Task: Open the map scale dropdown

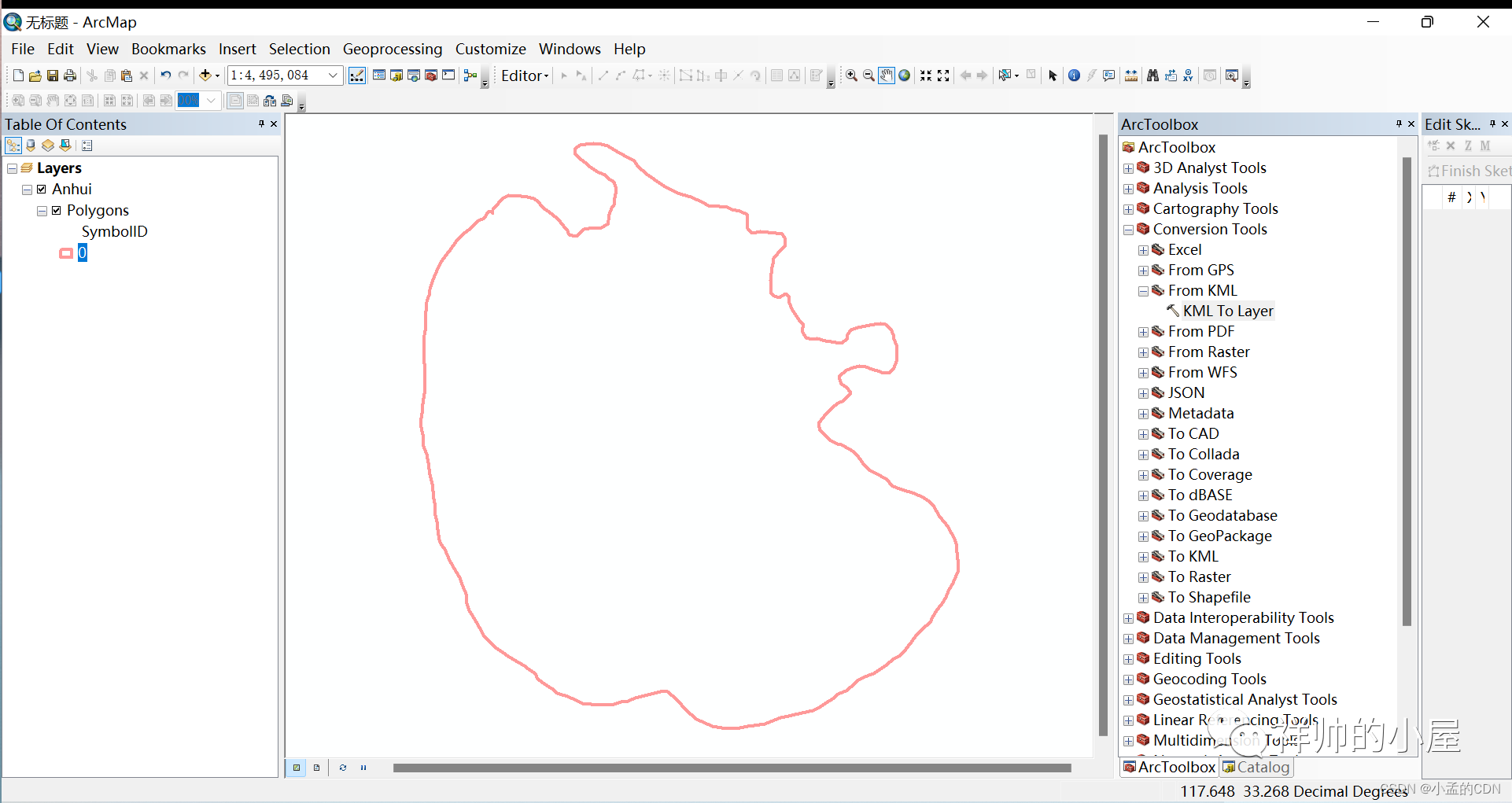Action: pos(333,76)
